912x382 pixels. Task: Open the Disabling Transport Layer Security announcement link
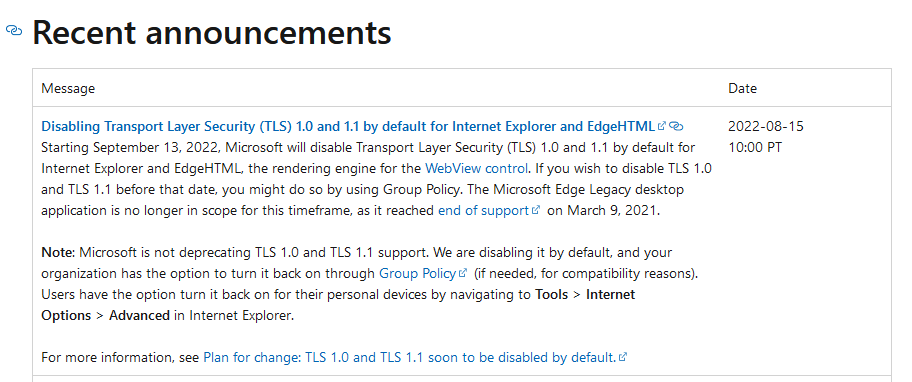(x=348, y=126)
